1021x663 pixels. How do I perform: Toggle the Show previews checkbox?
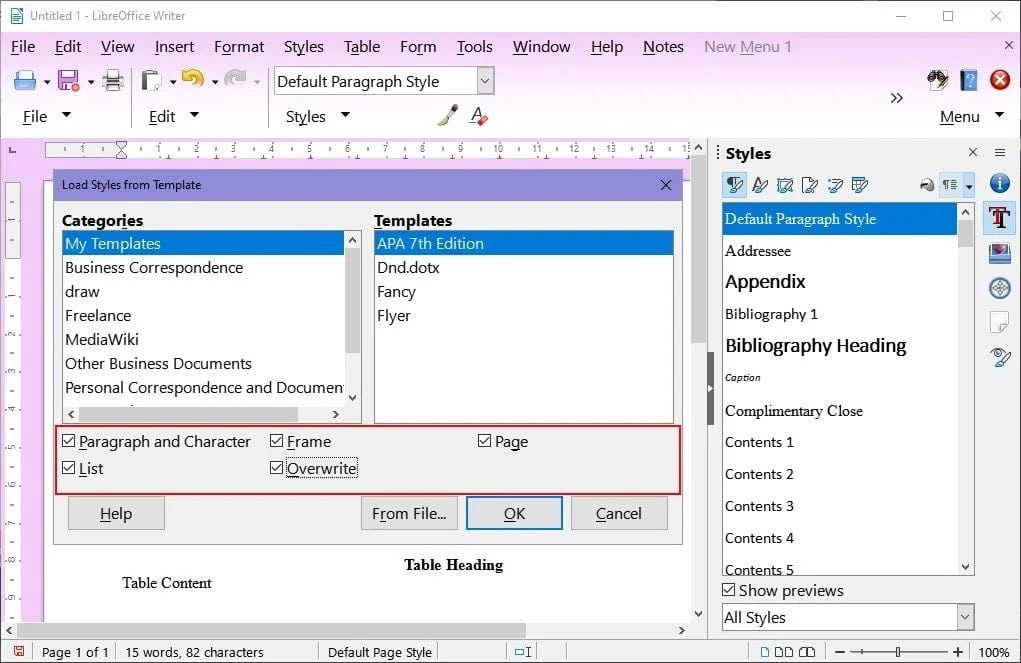(729, 590)
